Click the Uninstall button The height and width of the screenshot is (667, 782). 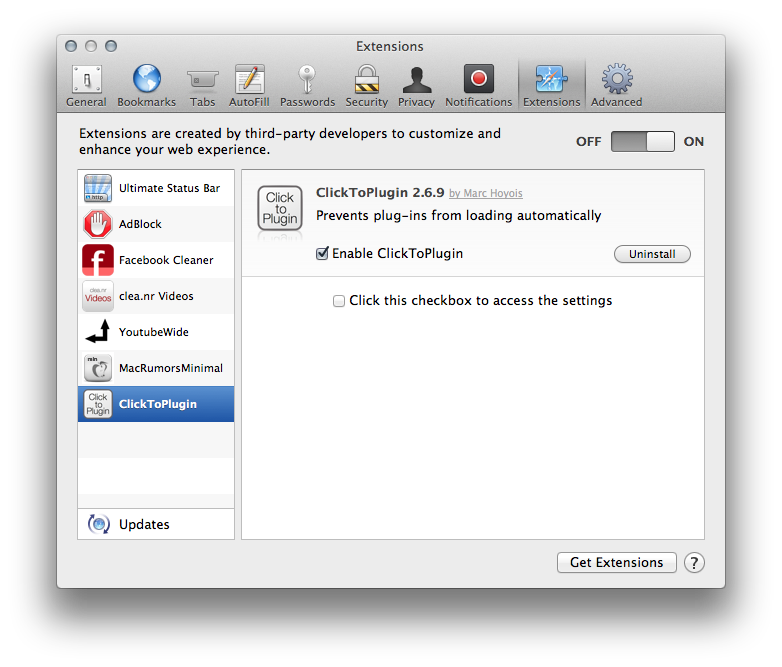652,255
